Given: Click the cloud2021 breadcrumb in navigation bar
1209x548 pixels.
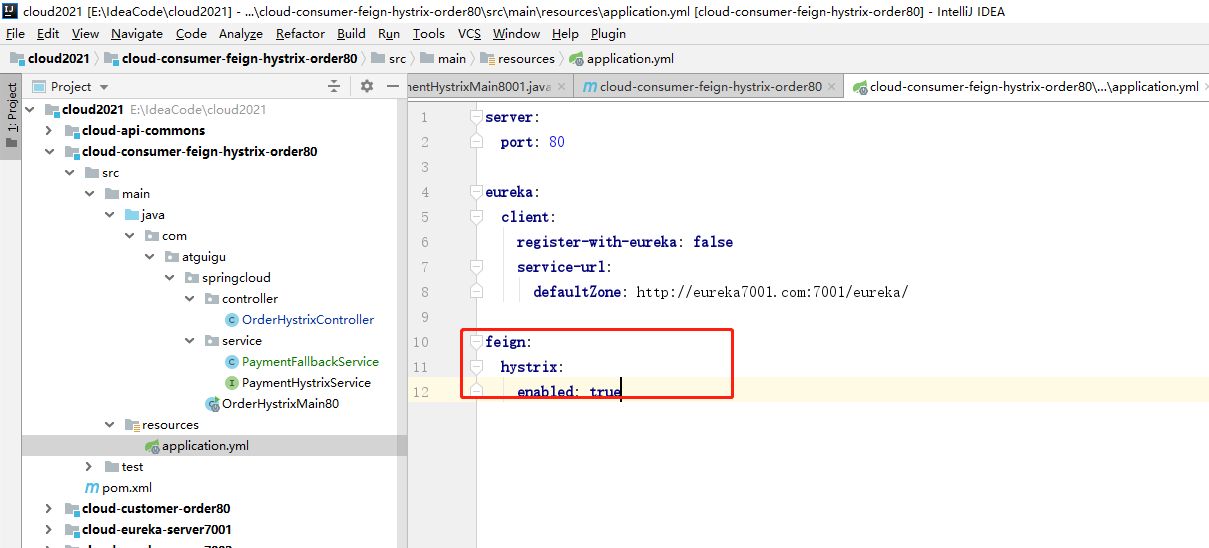Looking at the screenshot, I should point(49,59).
